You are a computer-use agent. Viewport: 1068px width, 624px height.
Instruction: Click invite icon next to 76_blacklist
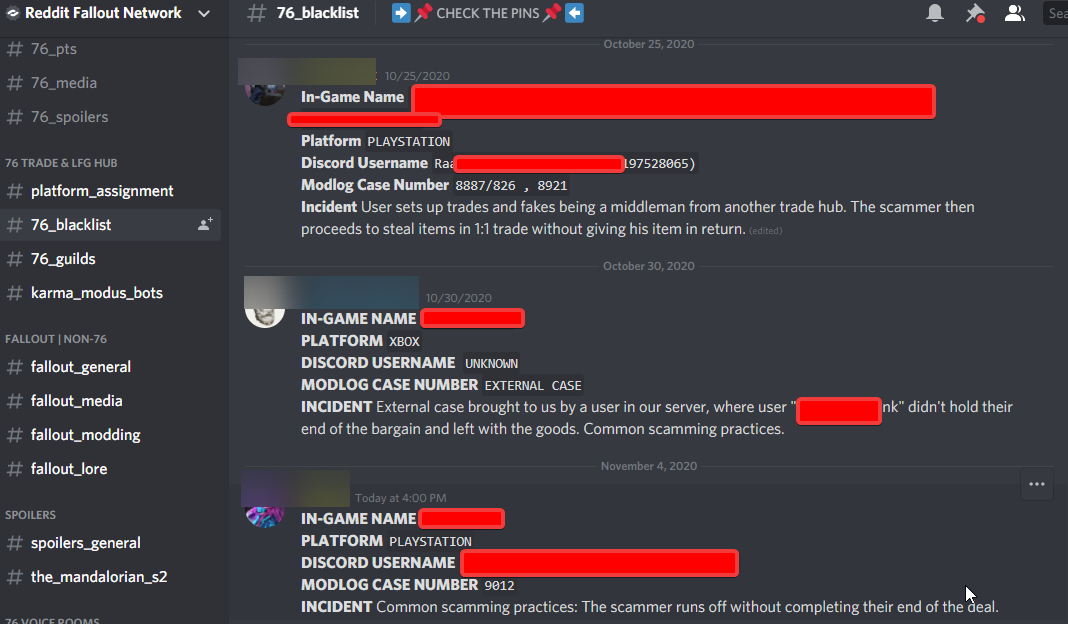[x=205, y=224]
